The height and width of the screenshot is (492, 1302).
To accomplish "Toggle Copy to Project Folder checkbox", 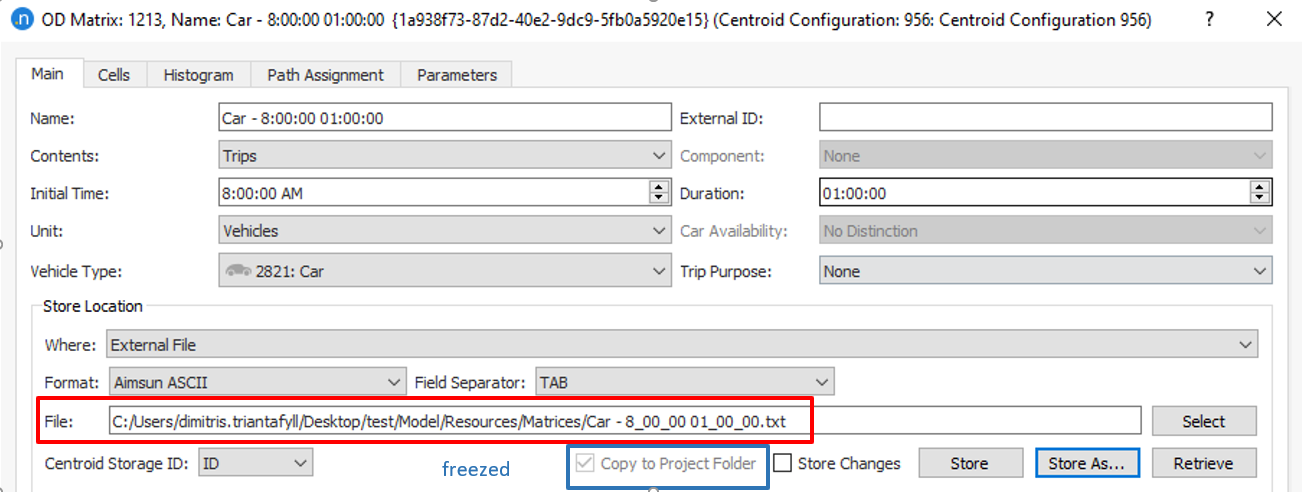I will [586, 463].
